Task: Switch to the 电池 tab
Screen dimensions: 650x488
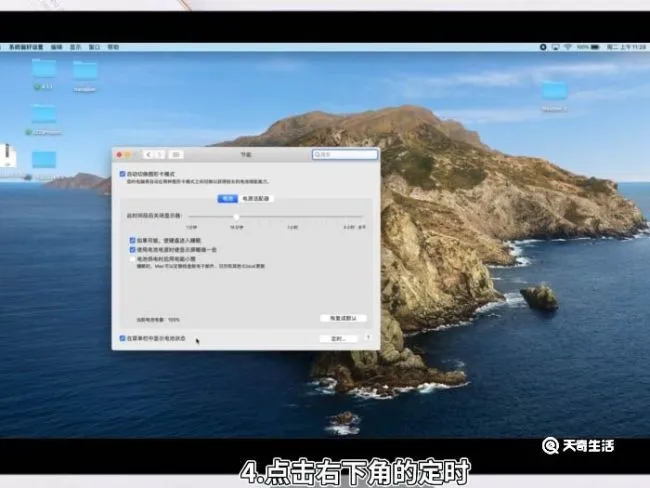Action: [228, 199]
